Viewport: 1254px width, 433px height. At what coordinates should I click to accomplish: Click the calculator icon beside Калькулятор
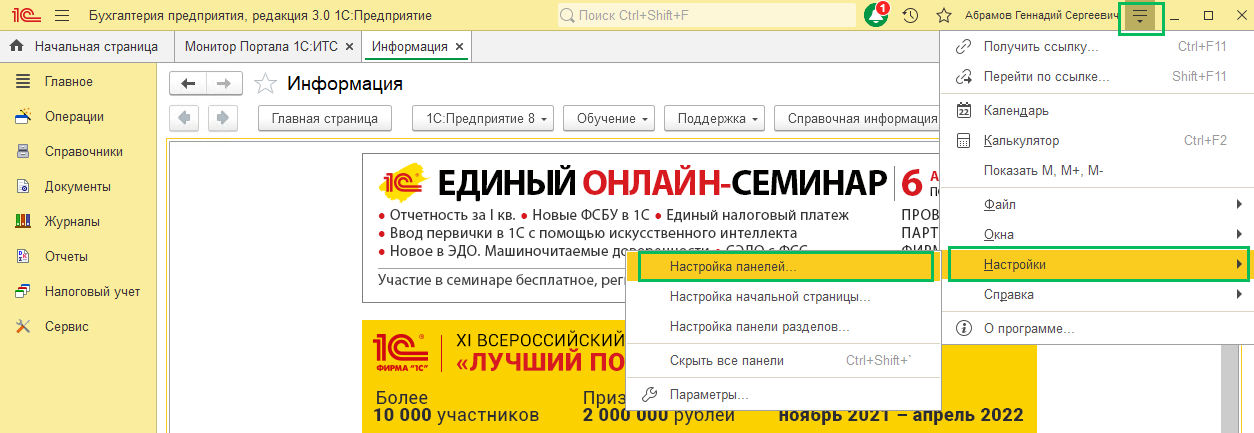pyautogui.click(x=964, y=141)
